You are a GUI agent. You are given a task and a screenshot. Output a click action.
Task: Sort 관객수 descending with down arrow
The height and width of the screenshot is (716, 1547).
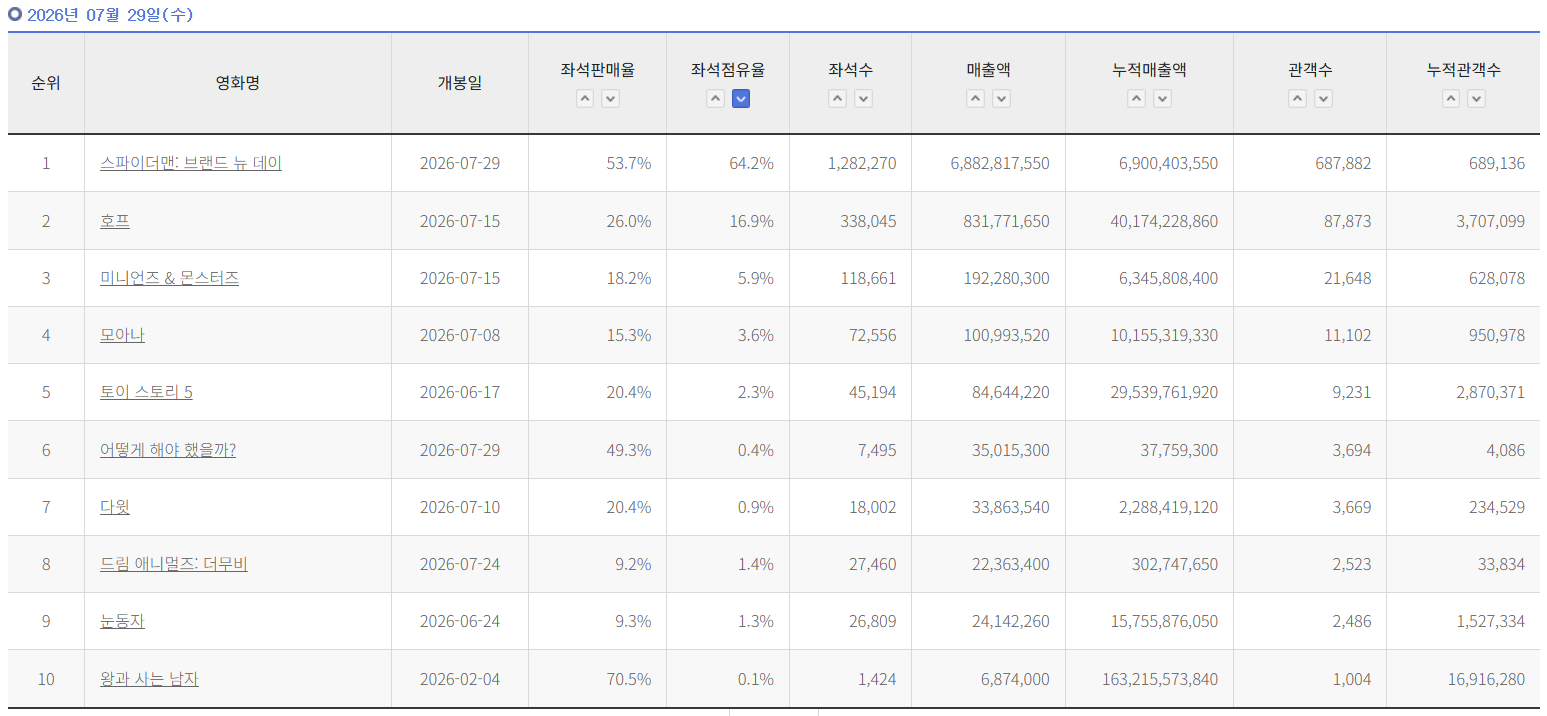tap(1323, 98)
